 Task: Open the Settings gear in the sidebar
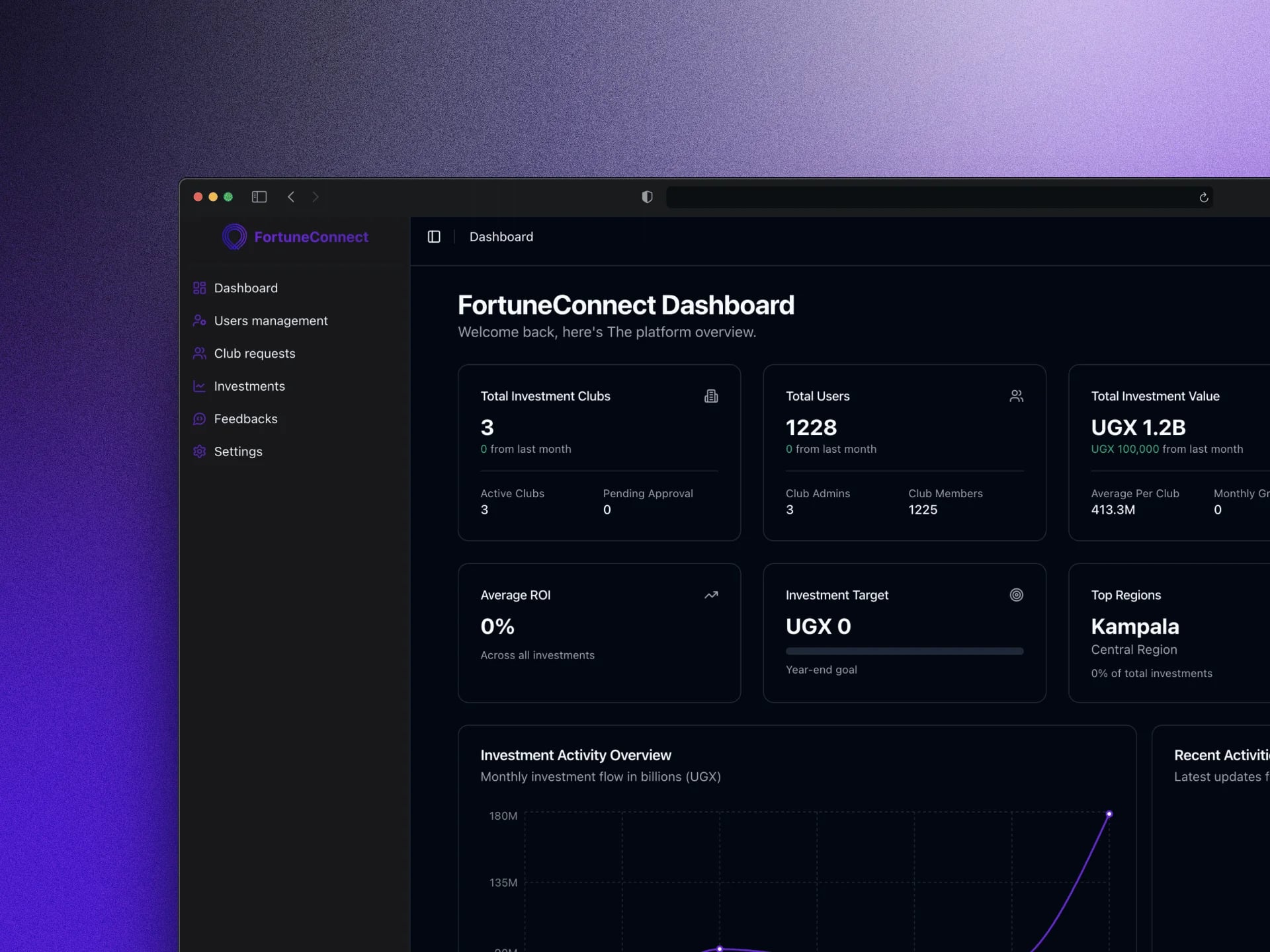(x=200, y=452)
